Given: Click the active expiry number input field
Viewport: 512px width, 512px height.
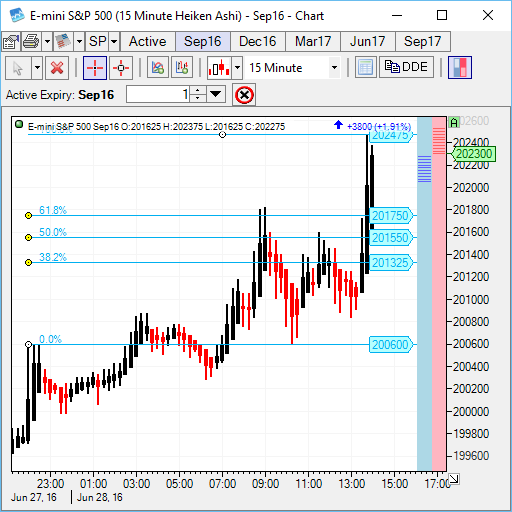Looking at the screenshot, I should point(158,95).
